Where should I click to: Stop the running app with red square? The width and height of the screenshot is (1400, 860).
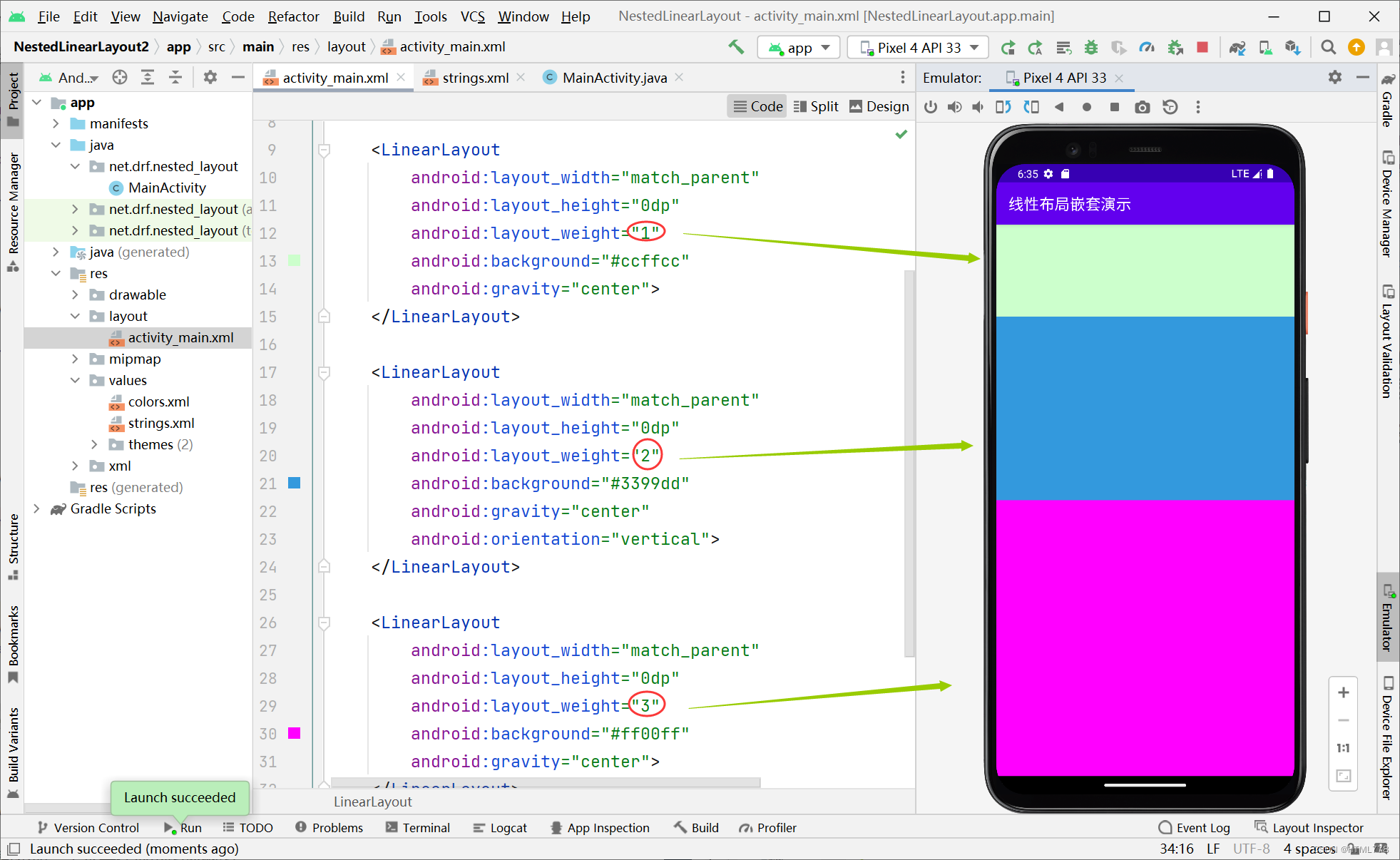tap(1202, 47)
